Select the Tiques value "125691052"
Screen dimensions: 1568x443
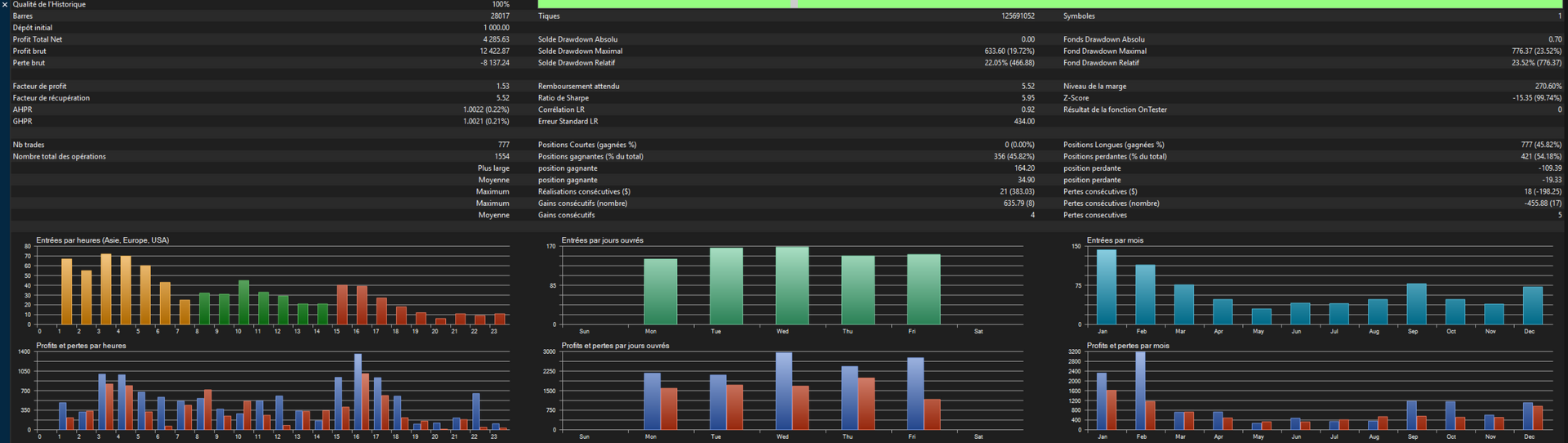tap(1018, 16)
